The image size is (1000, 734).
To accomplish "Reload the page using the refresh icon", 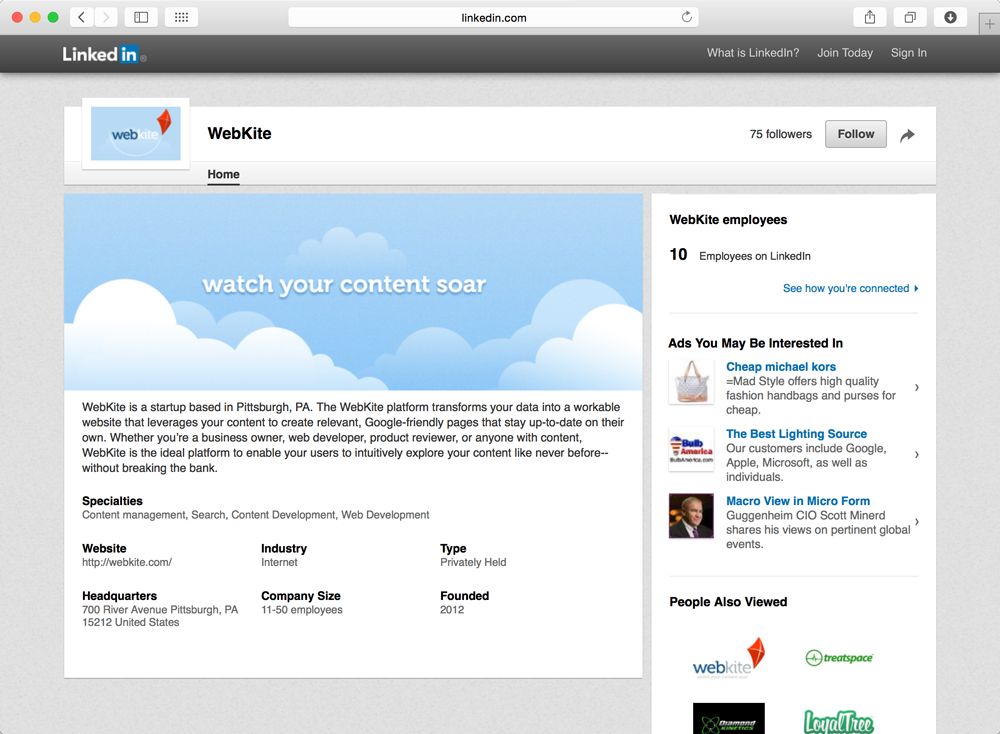I will pyautogui.click(x=686, y=17).
